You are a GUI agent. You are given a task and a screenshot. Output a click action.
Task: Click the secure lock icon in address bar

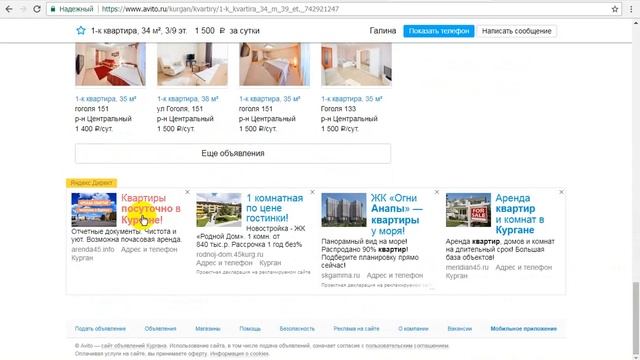point(53,9)
